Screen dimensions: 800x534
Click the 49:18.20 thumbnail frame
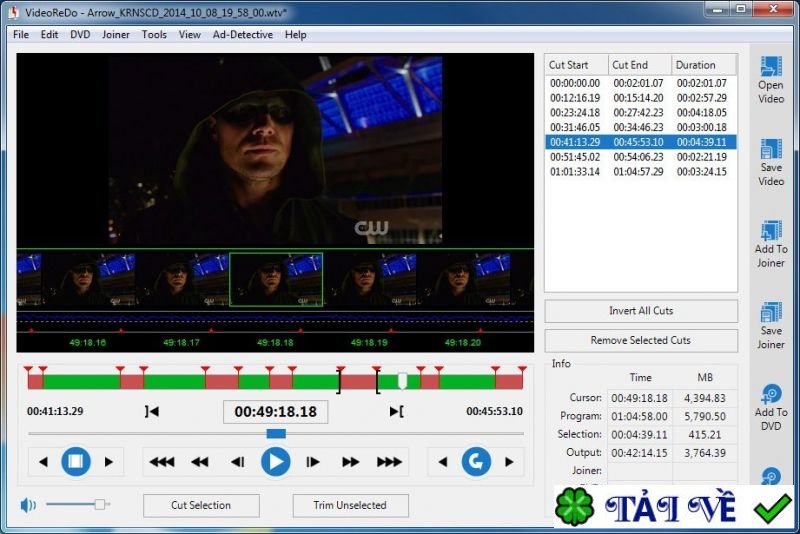(x=463, y=279)
